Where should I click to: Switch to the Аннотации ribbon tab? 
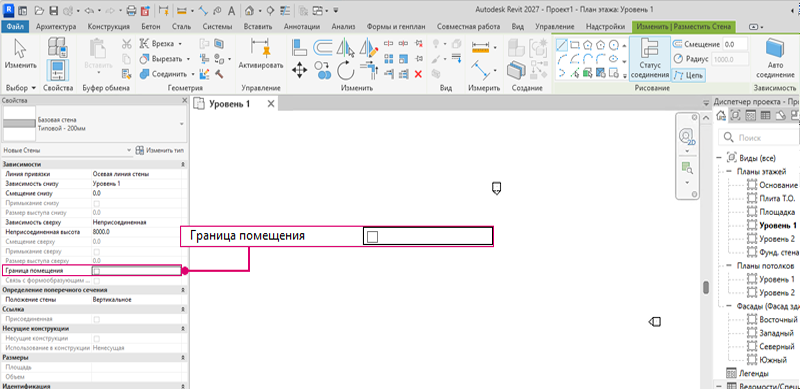(x=302, y=27)
